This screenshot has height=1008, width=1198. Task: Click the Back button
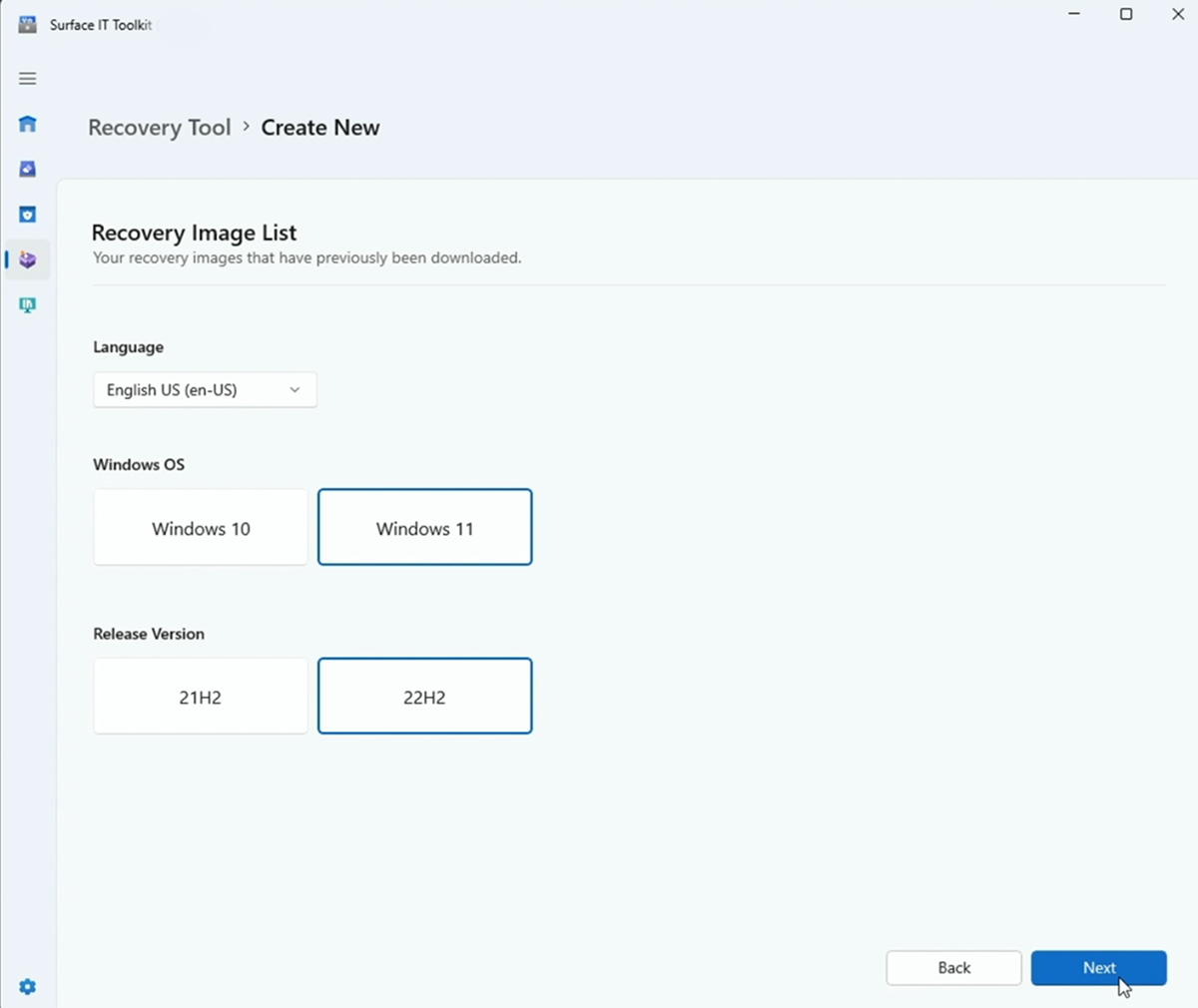953,967
